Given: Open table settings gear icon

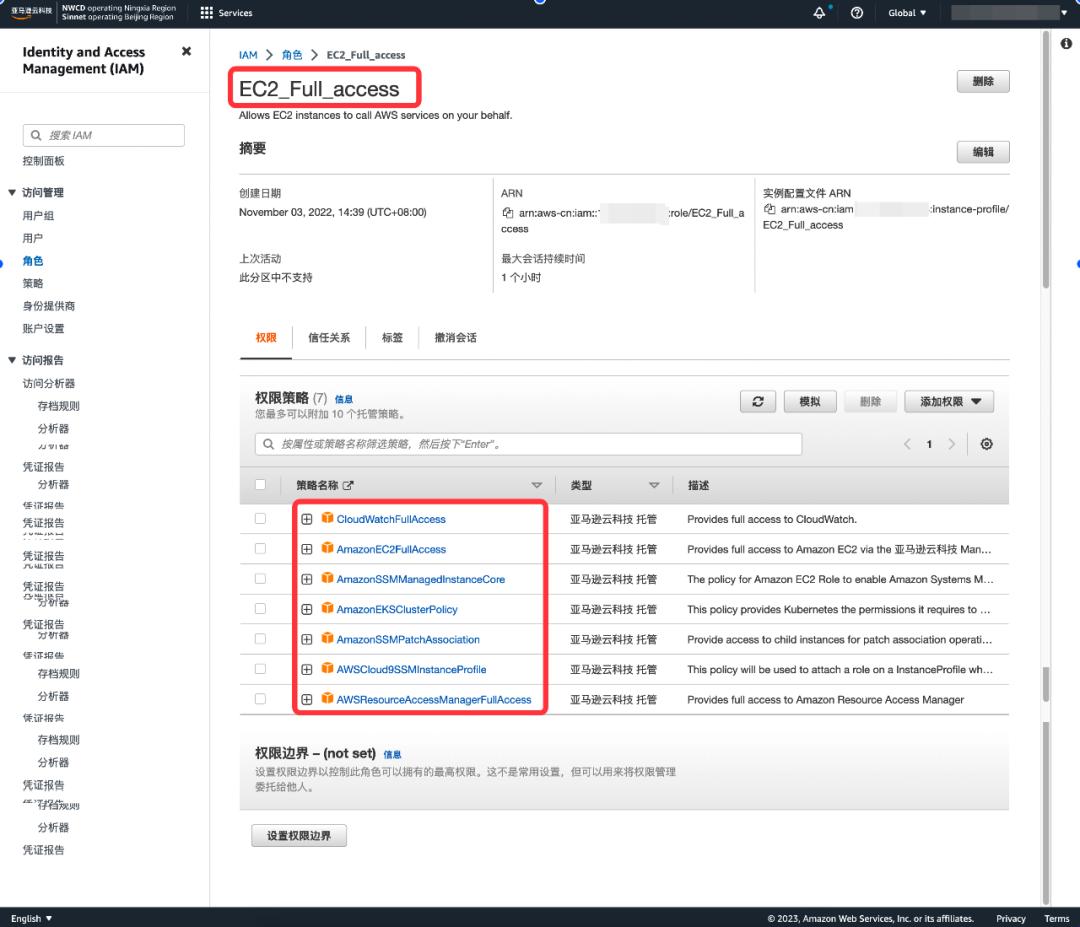Looking at the screenshot, I should 987,444.
